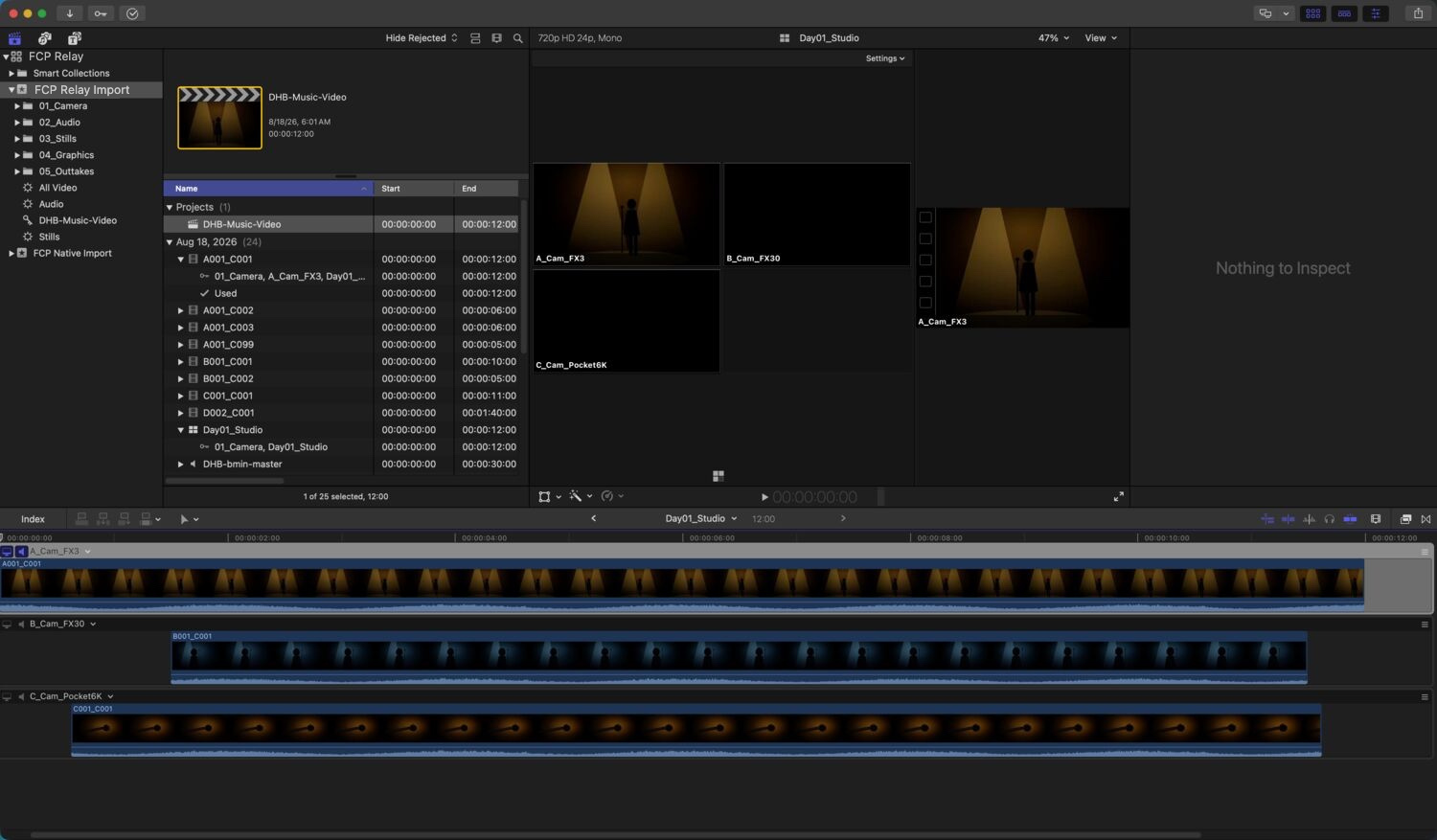Open the viewer View menu

point(1101,38)
